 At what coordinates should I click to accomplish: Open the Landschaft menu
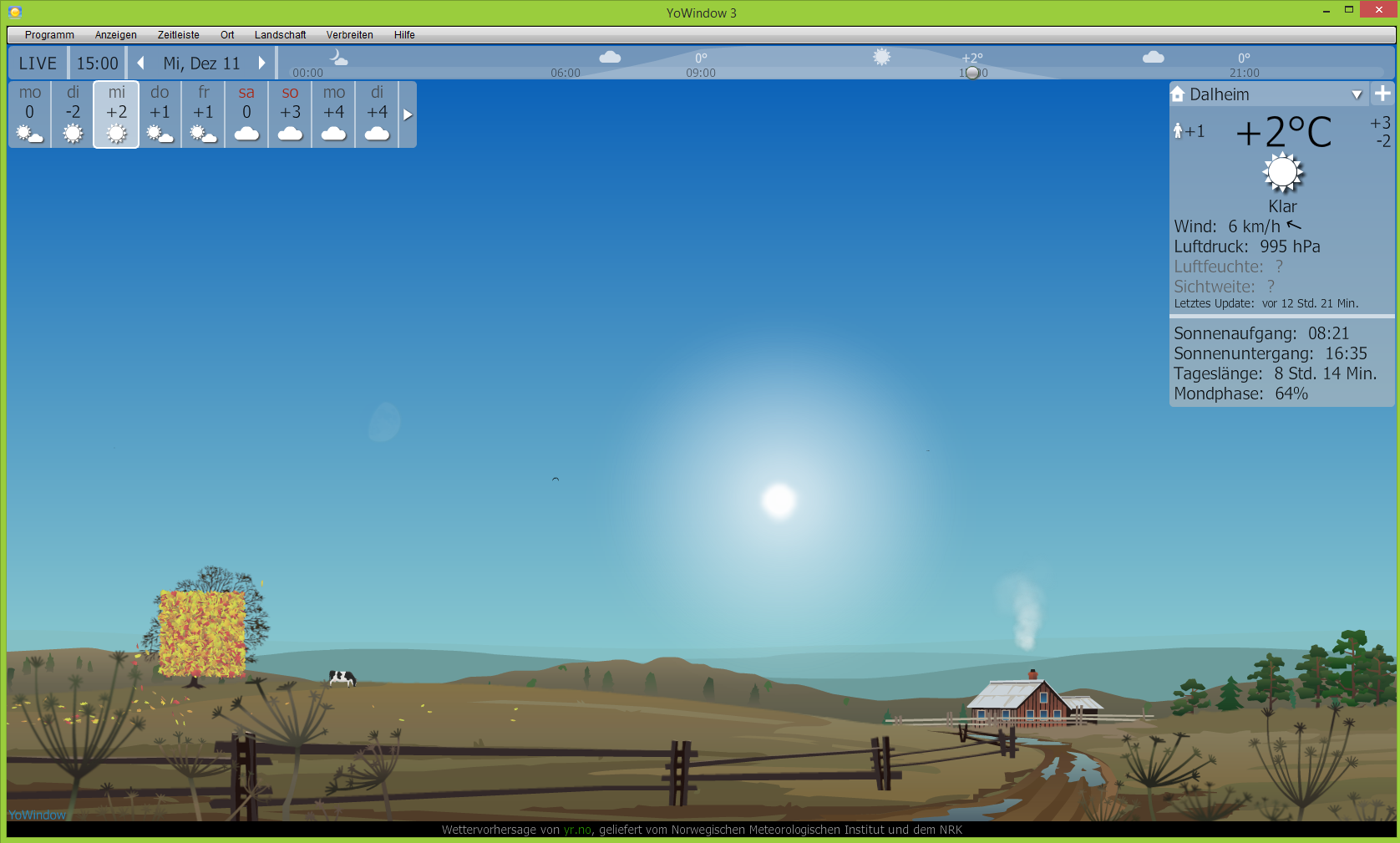280,35
